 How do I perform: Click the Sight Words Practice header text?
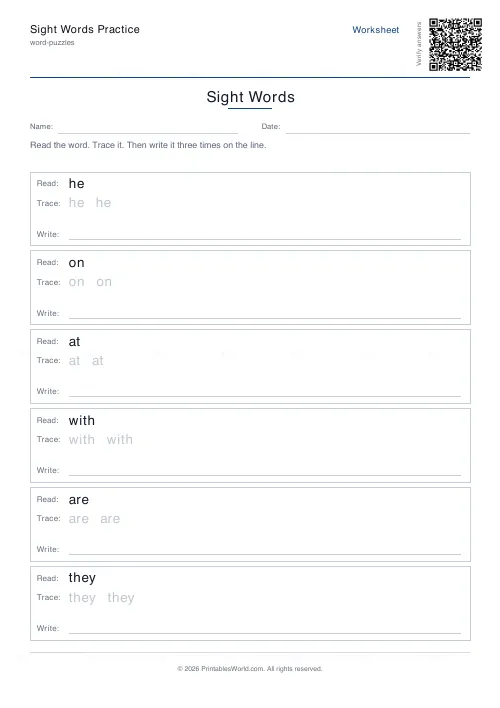(x=85, y=29)
